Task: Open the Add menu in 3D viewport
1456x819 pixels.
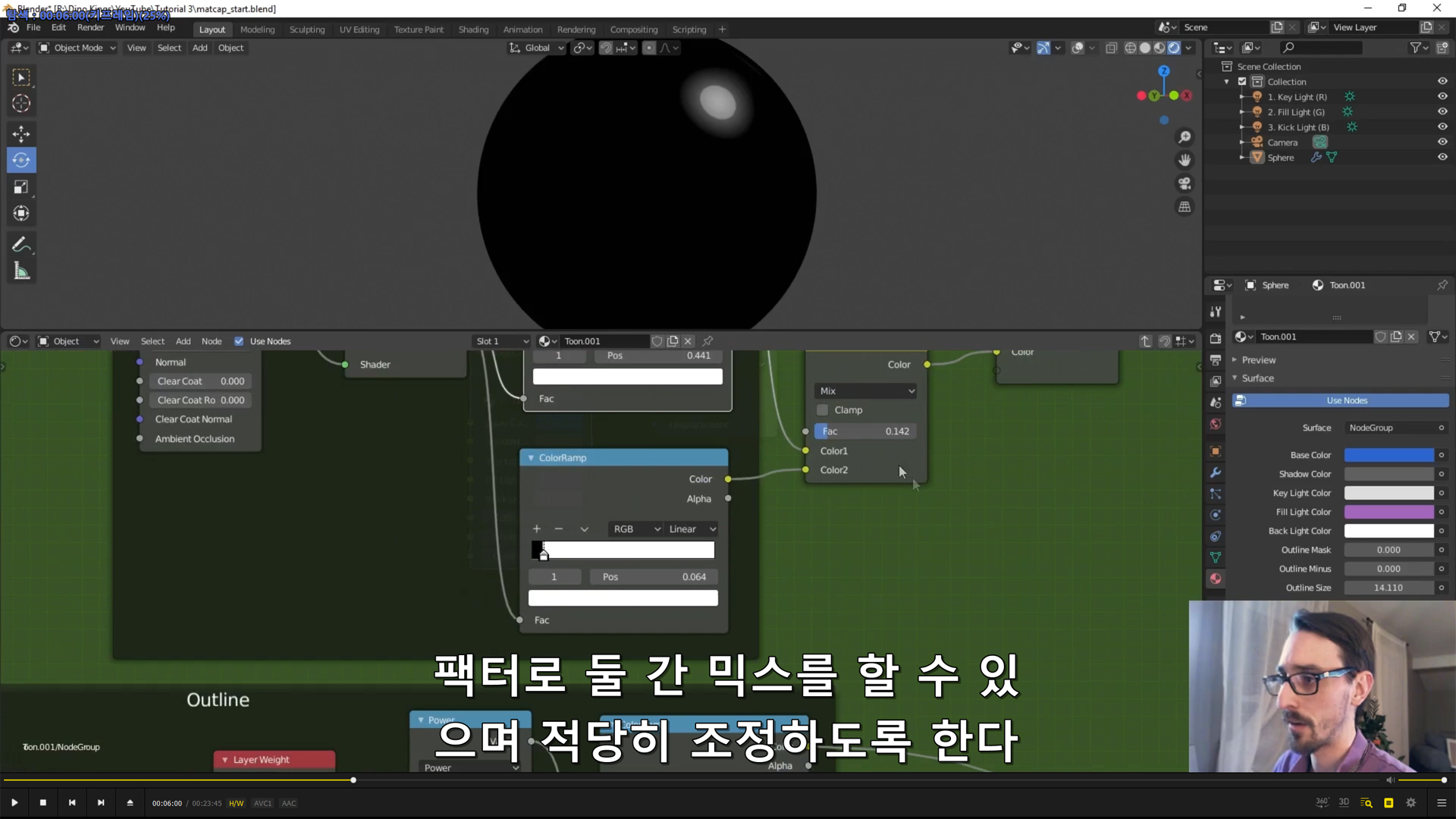Action: pyautogui.click(x=199, y=48)
